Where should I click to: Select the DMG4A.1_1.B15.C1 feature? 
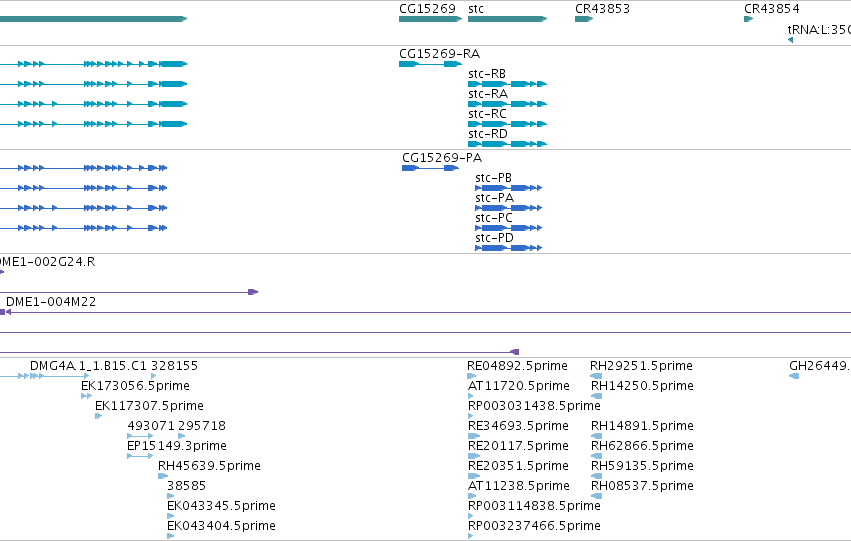coord(45,376)
